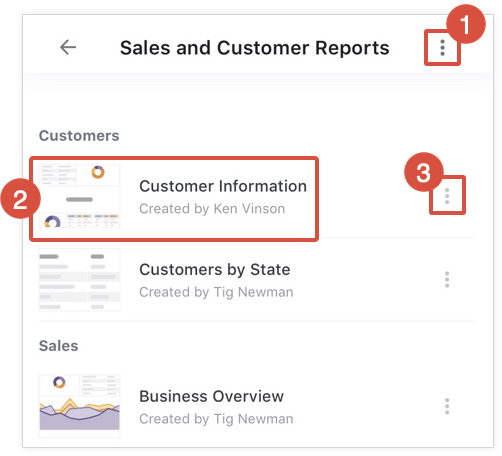Open the Business Overview report title

coord(211,396)
